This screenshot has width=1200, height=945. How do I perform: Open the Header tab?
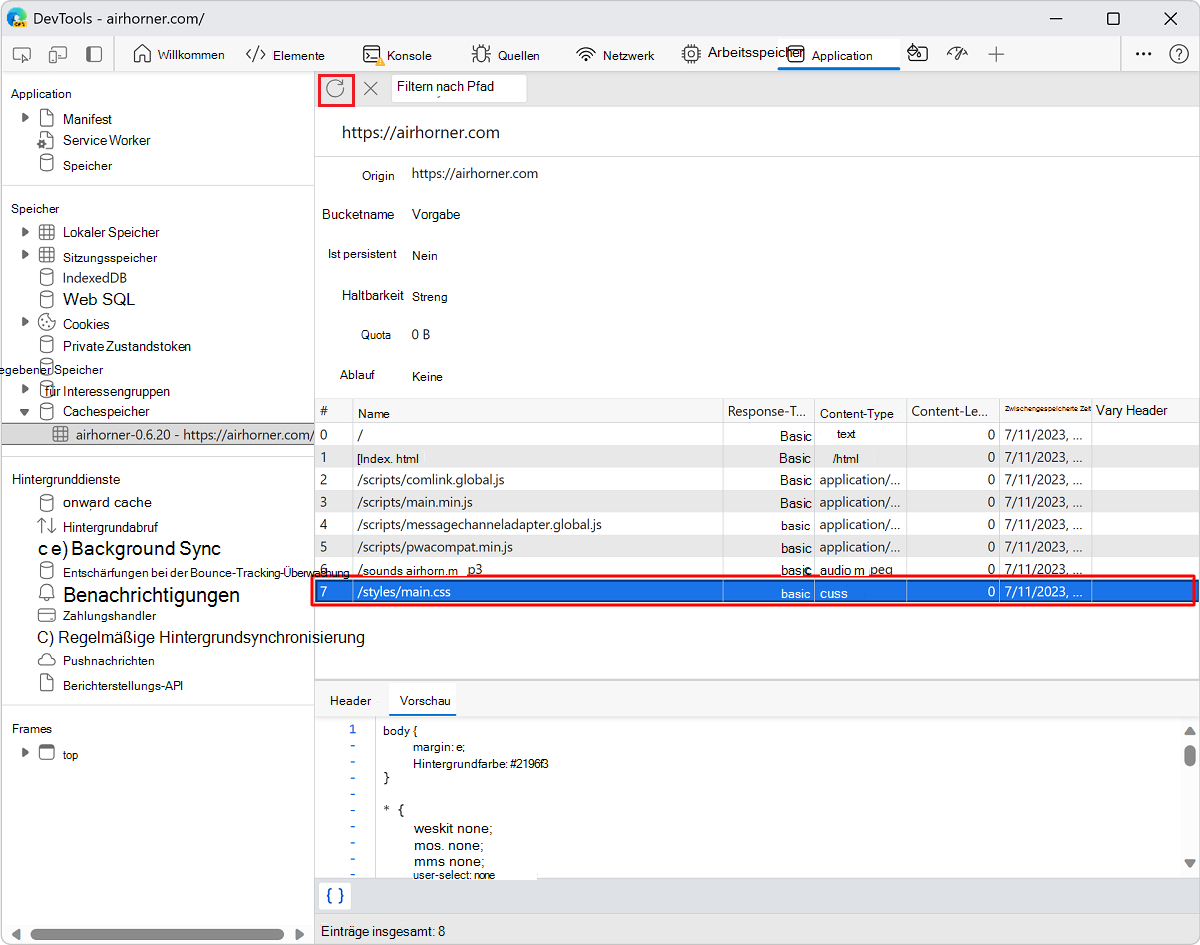pyautogui.click(x=351, y=701)
